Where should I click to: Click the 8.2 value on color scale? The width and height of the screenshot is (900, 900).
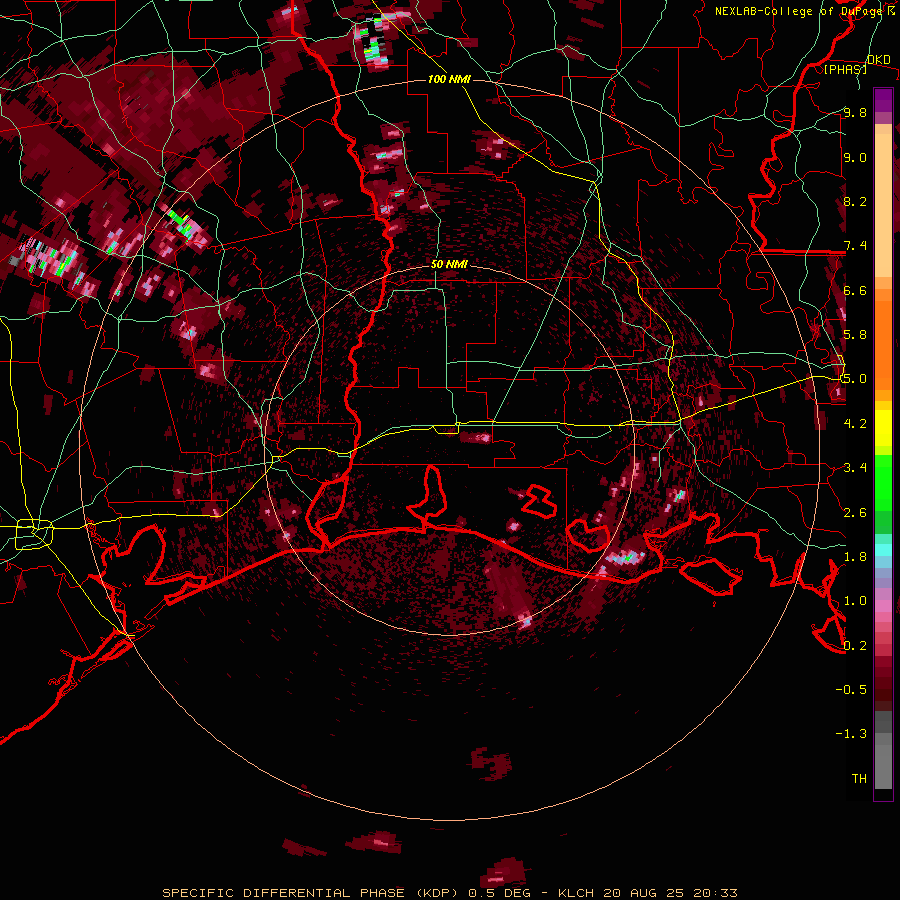(x=855, y=201)
